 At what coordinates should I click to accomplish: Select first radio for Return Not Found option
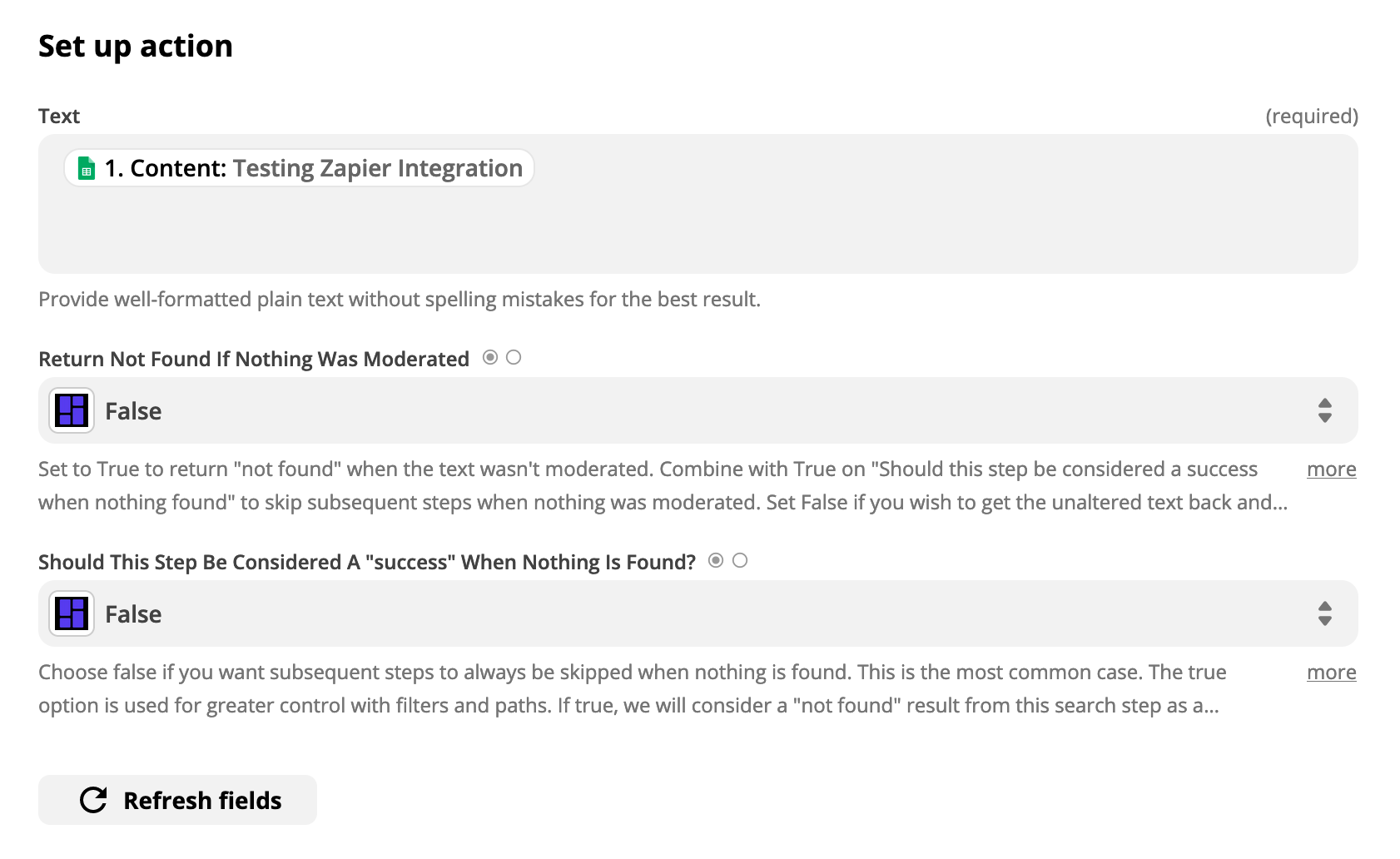pyautogui.click(x=490, y=357)
